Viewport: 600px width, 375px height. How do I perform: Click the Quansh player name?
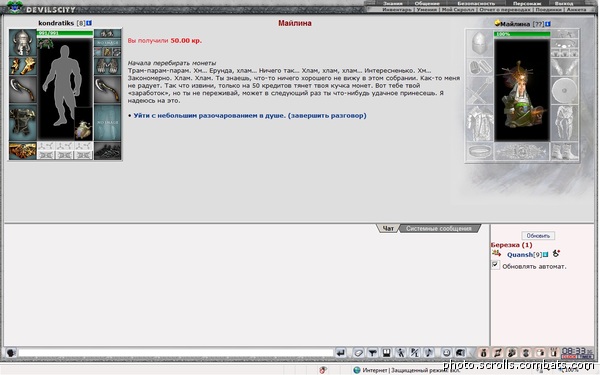(520, 254)
